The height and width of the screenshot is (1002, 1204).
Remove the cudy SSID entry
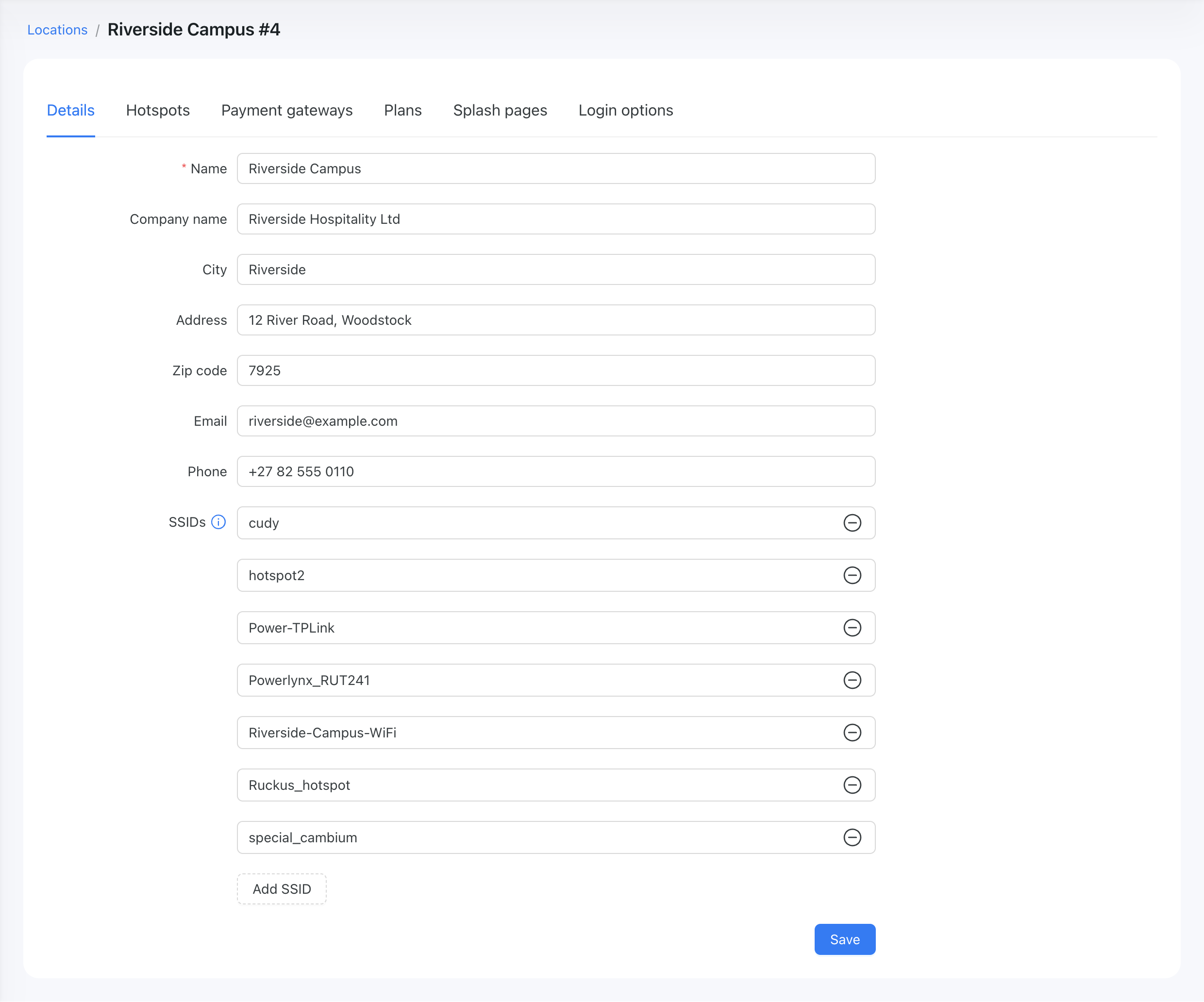pos(852,523)
